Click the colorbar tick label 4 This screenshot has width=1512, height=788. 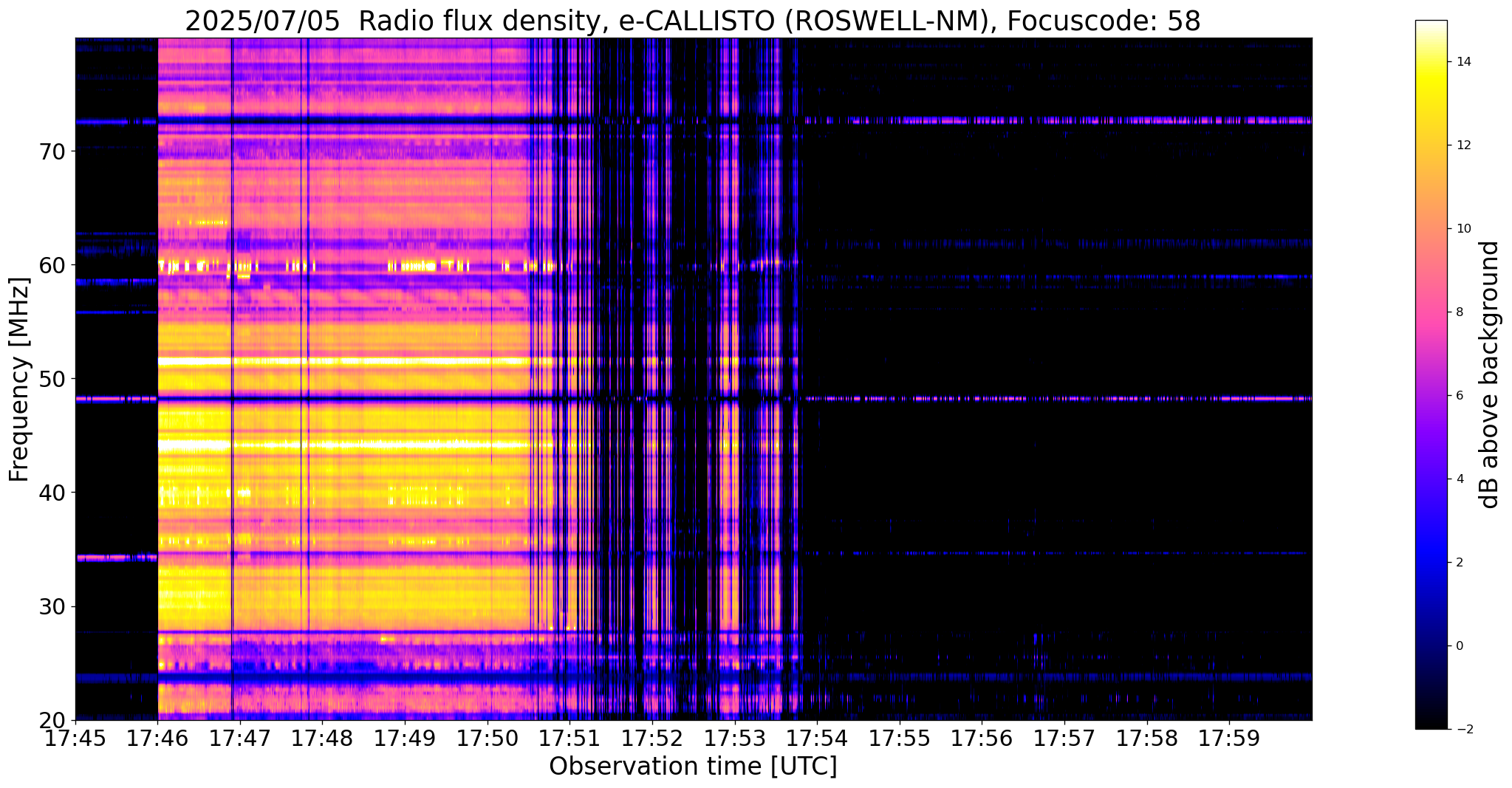tap(1459, 479)
